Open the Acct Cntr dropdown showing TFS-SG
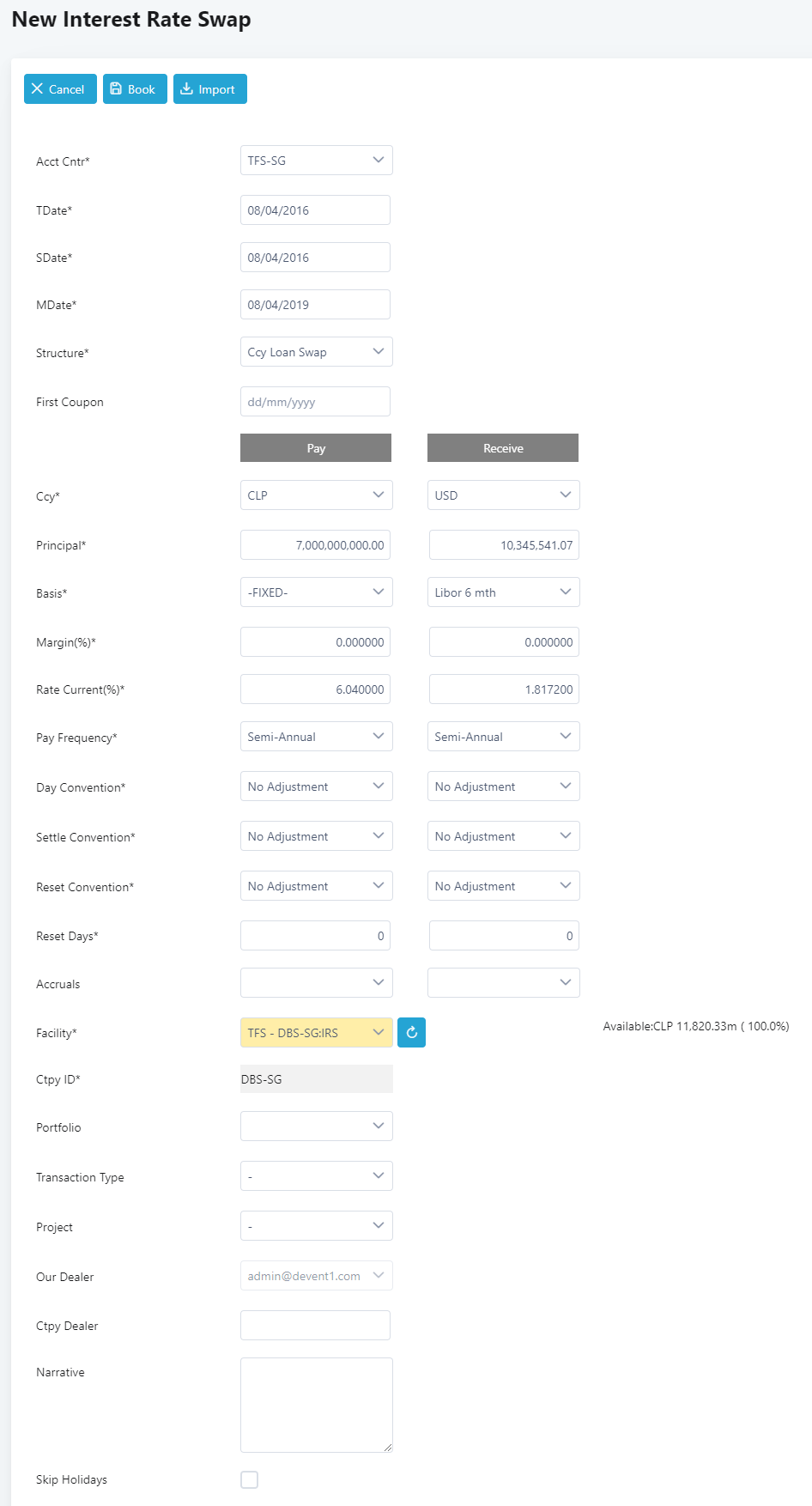 pyautogui.click(x=317, y=161)
